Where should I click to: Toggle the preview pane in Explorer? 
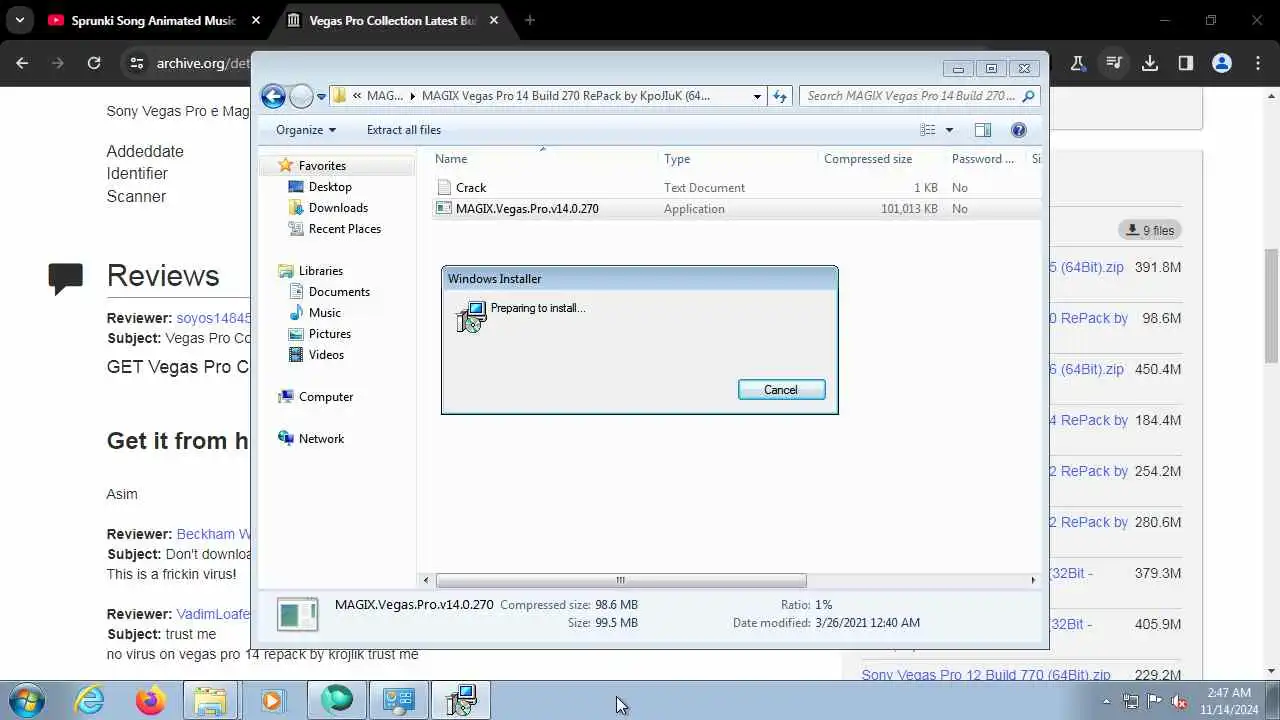[983, 130]
